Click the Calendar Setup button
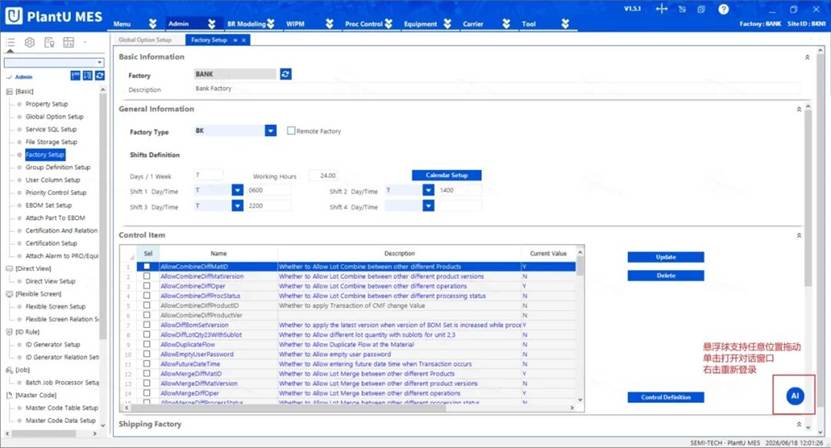 [447, 175]
